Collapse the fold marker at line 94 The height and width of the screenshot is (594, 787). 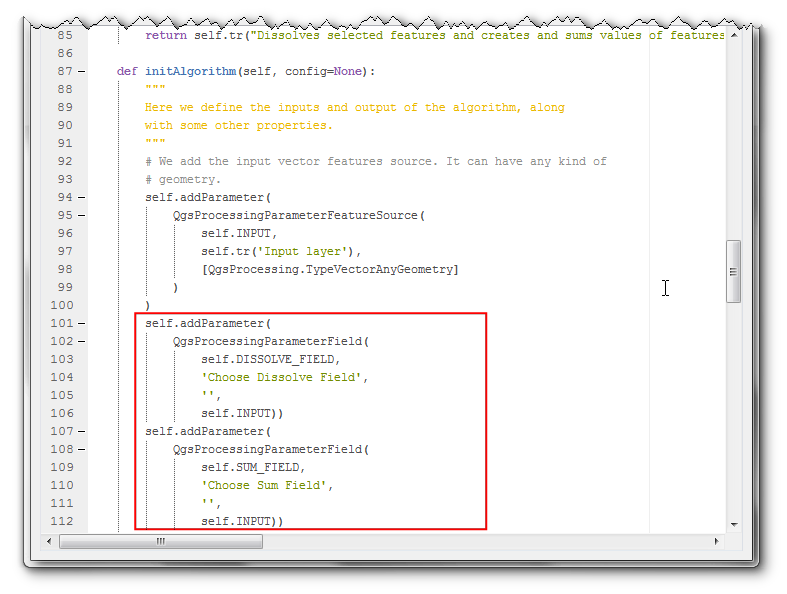pos(80,197)
